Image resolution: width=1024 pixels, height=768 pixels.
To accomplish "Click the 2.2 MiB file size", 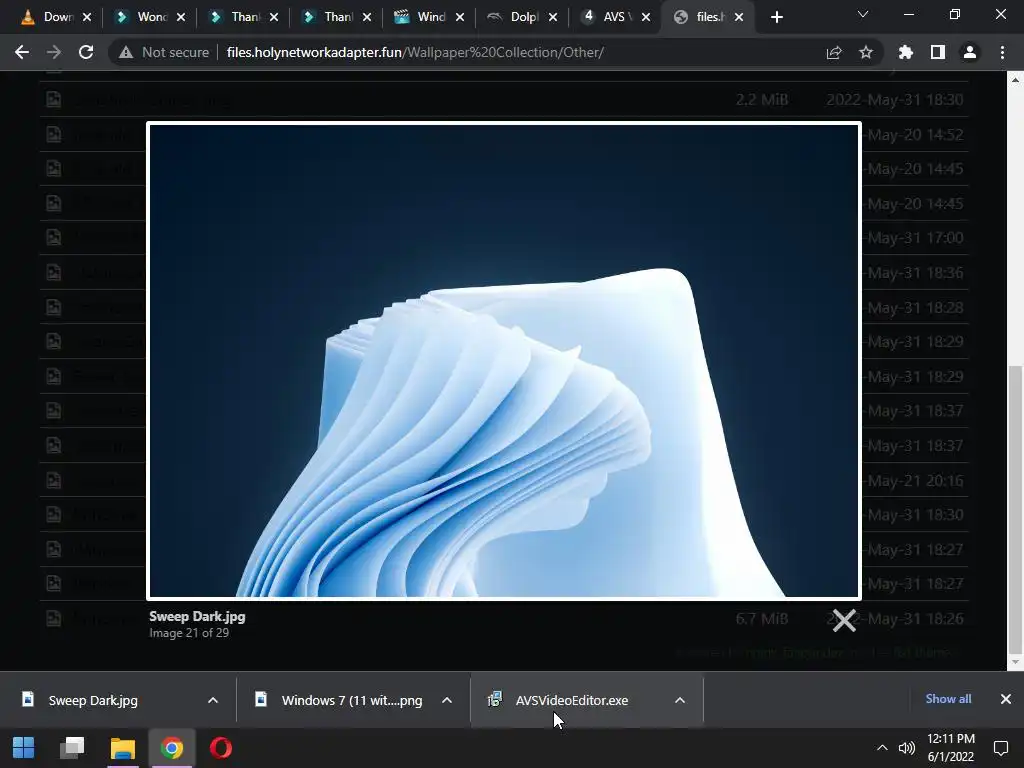I will 761,100.
